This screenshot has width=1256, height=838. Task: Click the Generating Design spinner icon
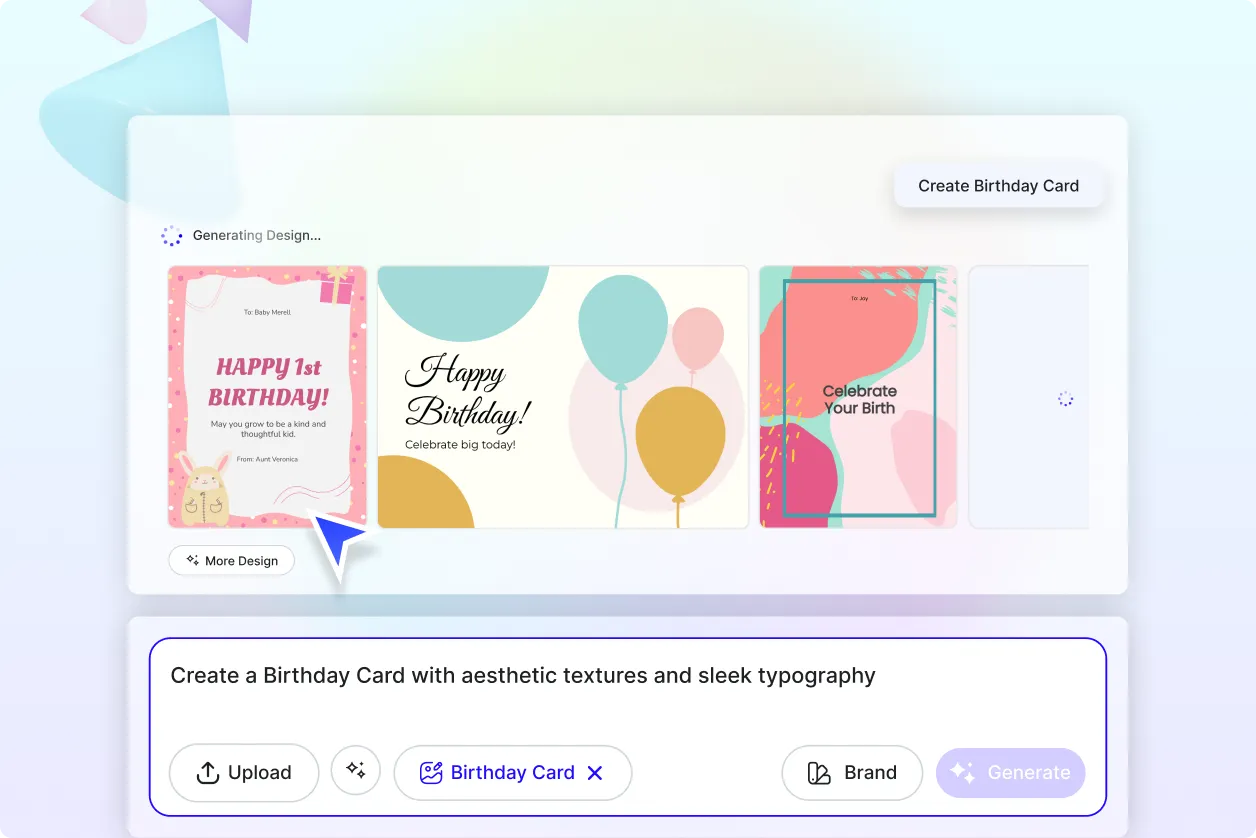[x=171, y=234]
